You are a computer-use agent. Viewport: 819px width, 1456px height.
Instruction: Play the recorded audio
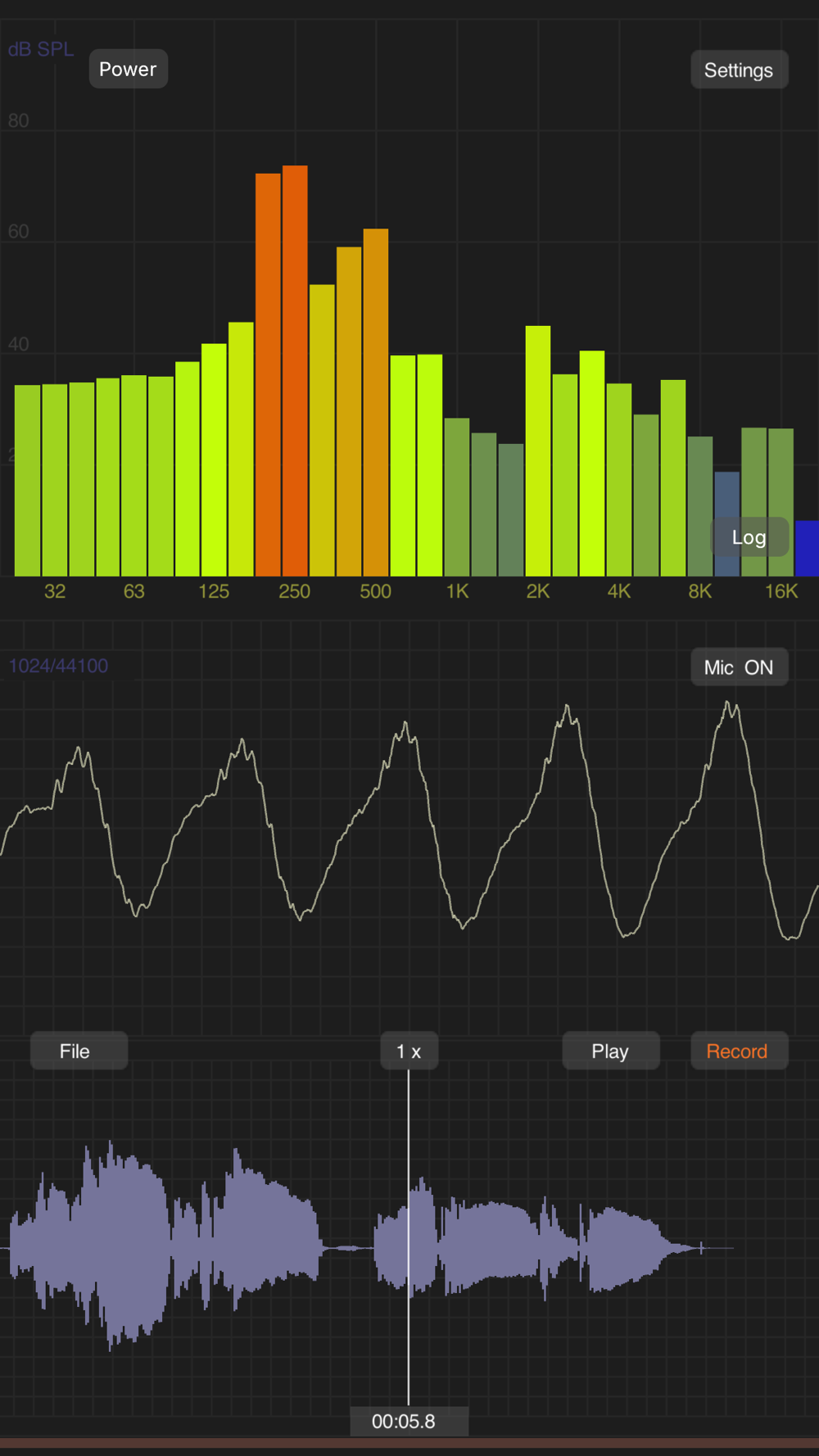tap(610, 1051)
